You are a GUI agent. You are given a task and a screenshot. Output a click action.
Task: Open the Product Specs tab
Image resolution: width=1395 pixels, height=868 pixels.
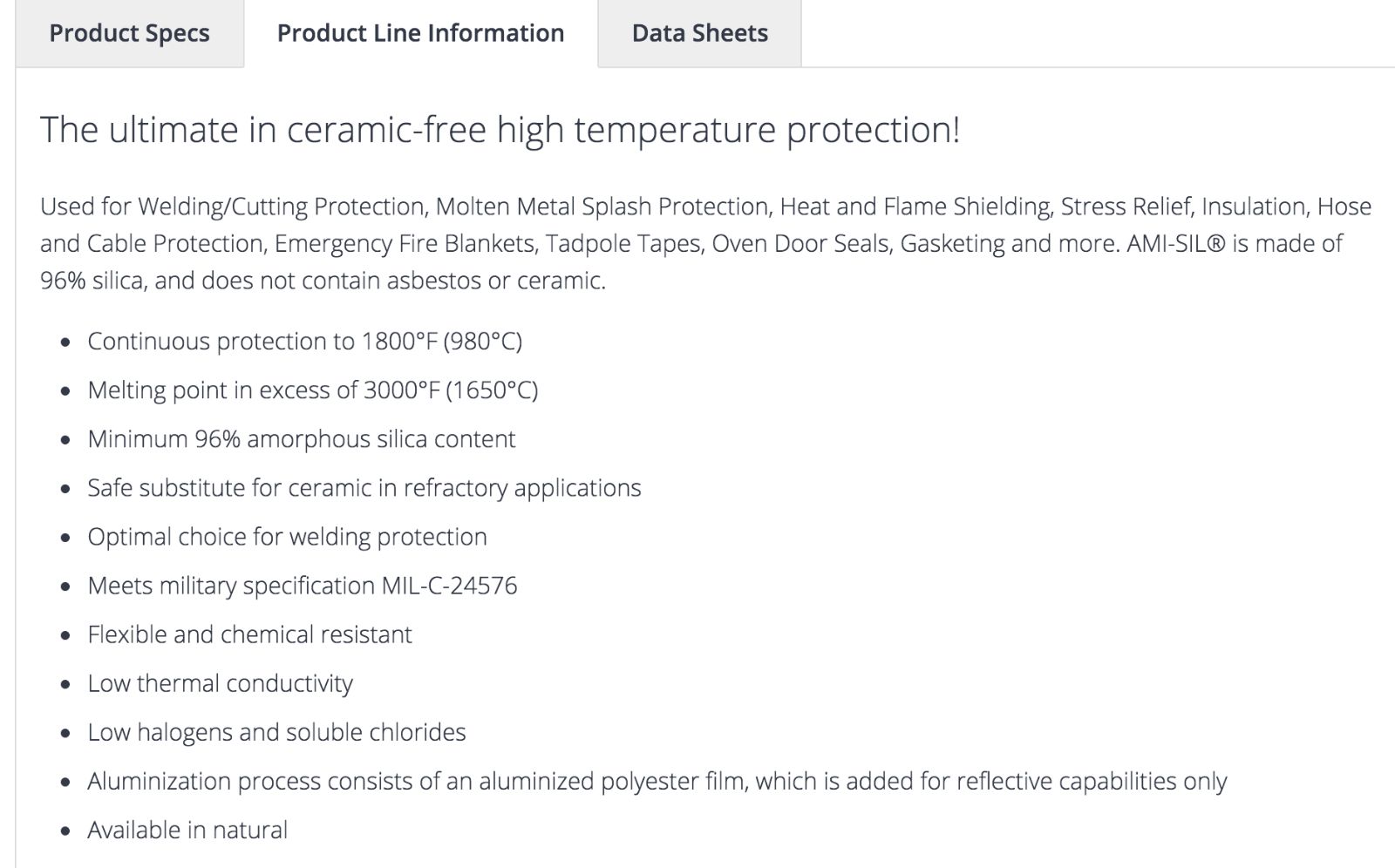click(x=129, y=33)
